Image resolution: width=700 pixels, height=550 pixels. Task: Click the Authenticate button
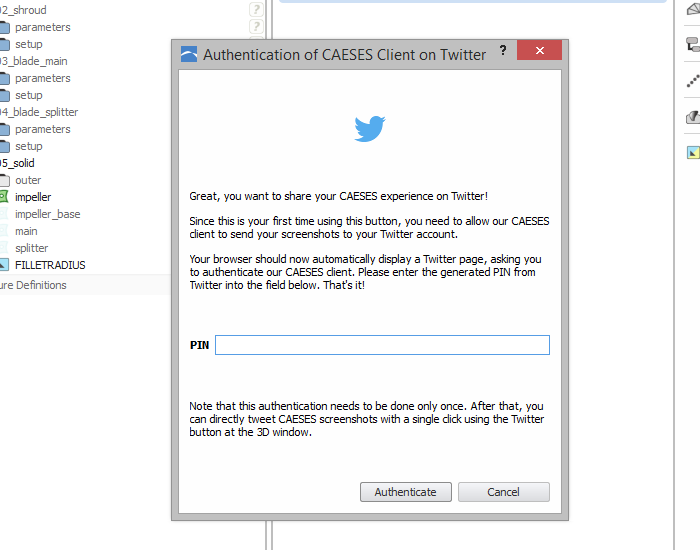pyautogui.click(x=405, y=492)
